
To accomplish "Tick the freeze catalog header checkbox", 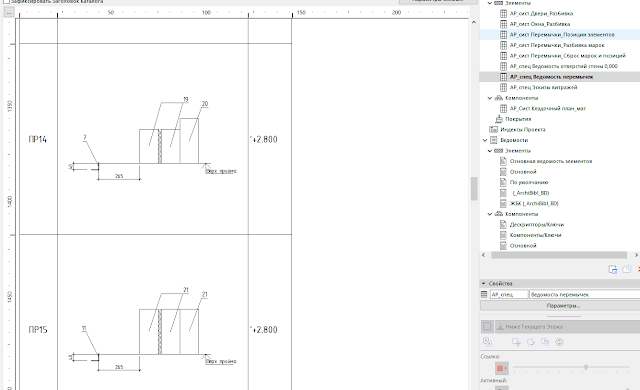I will tap(7, 2).
